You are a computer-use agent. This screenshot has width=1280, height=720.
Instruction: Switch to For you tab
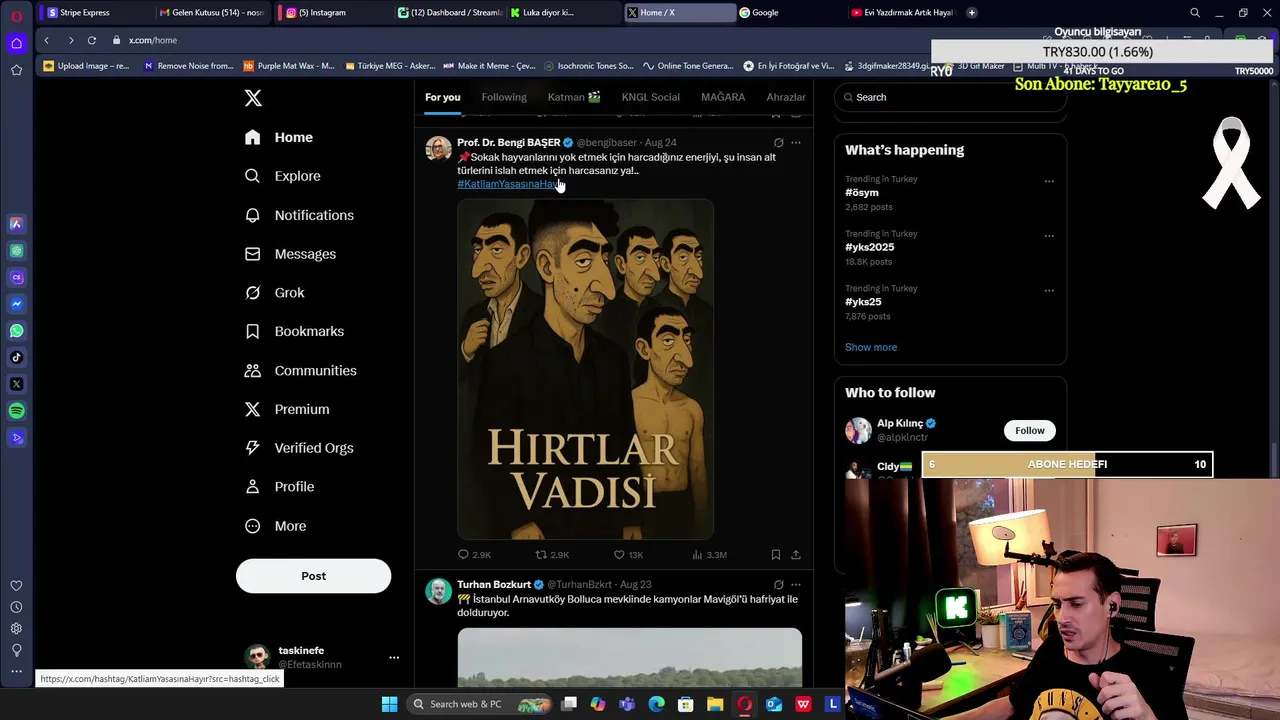pos(442,97)
